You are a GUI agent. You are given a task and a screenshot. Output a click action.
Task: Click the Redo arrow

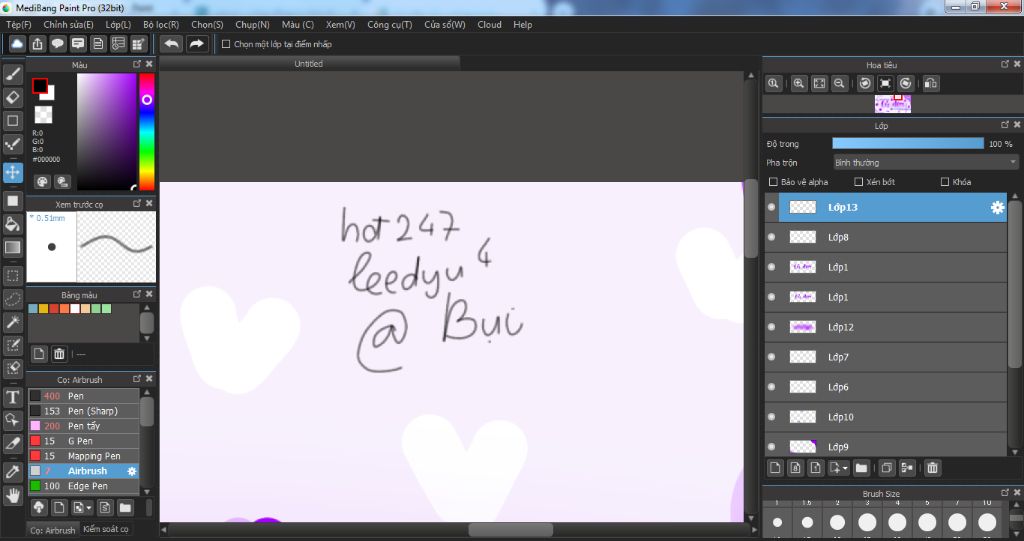point(196,44)
